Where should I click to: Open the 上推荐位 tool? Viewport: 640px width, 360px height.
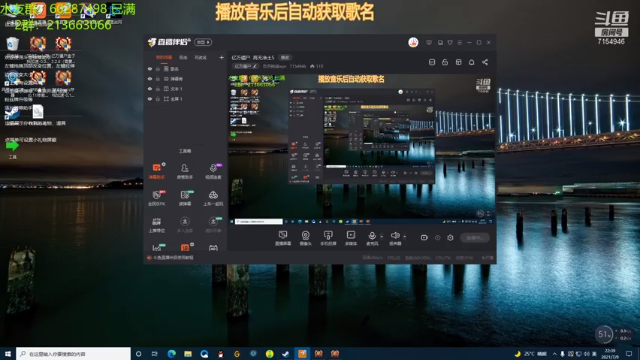(156, 224)
